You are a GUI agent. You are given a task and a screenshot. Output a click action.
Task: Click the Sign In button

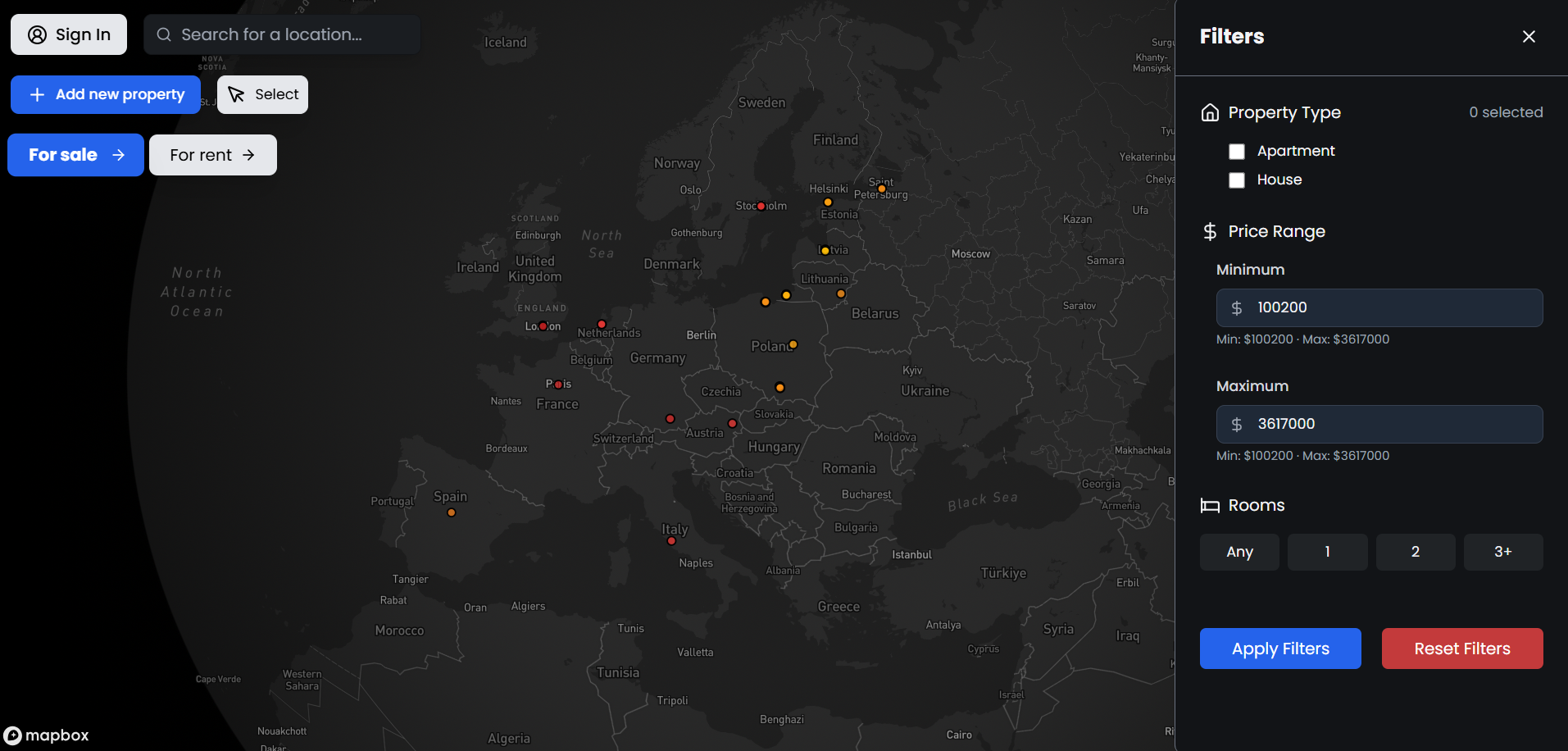[69, 34]
